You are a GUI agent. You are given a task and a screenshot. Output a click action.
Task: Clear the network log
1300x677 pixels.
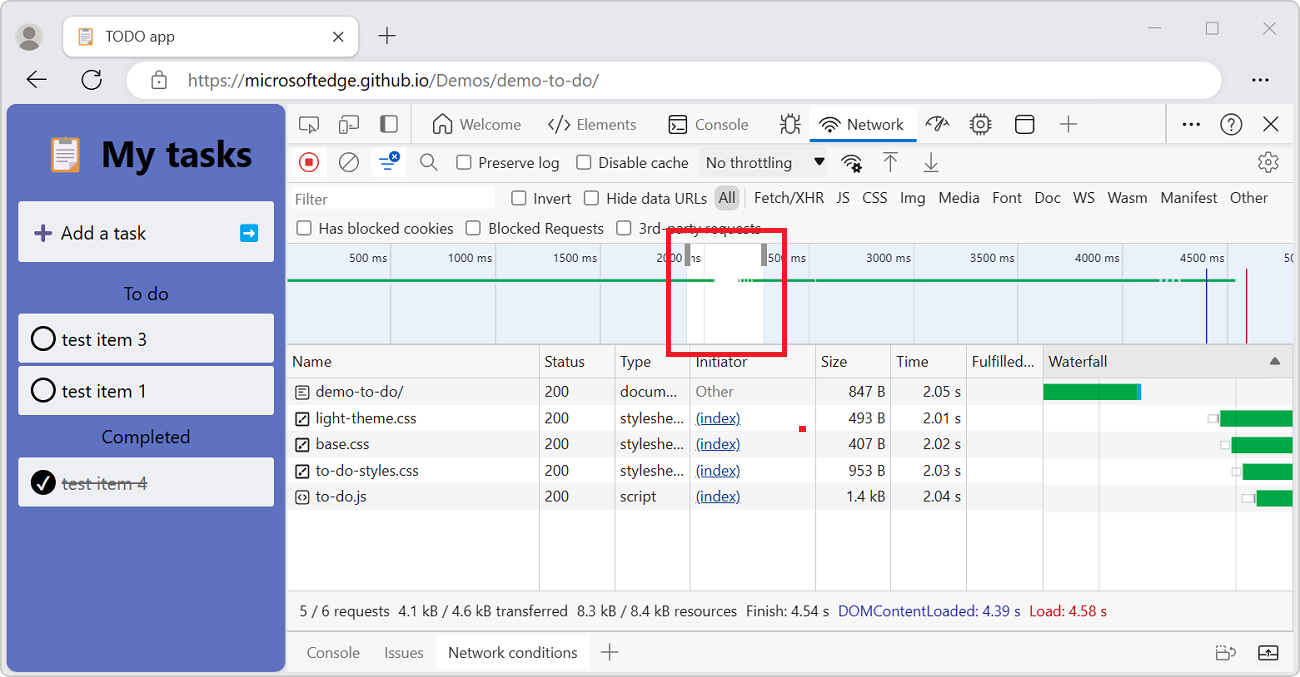(x=348, y=162)
